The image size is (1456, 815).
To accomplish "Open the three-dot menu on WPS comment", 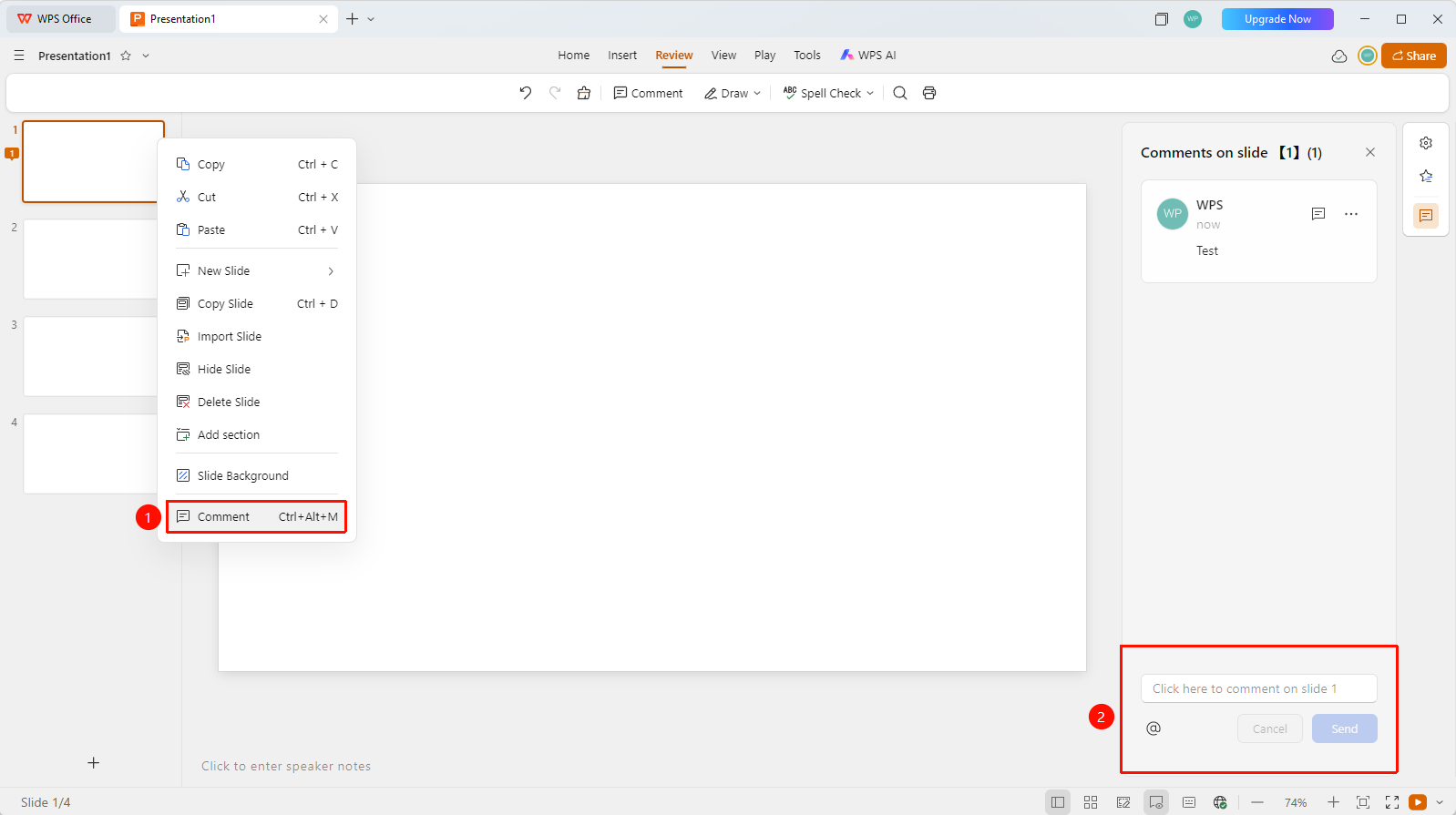I will (1351, 214).
